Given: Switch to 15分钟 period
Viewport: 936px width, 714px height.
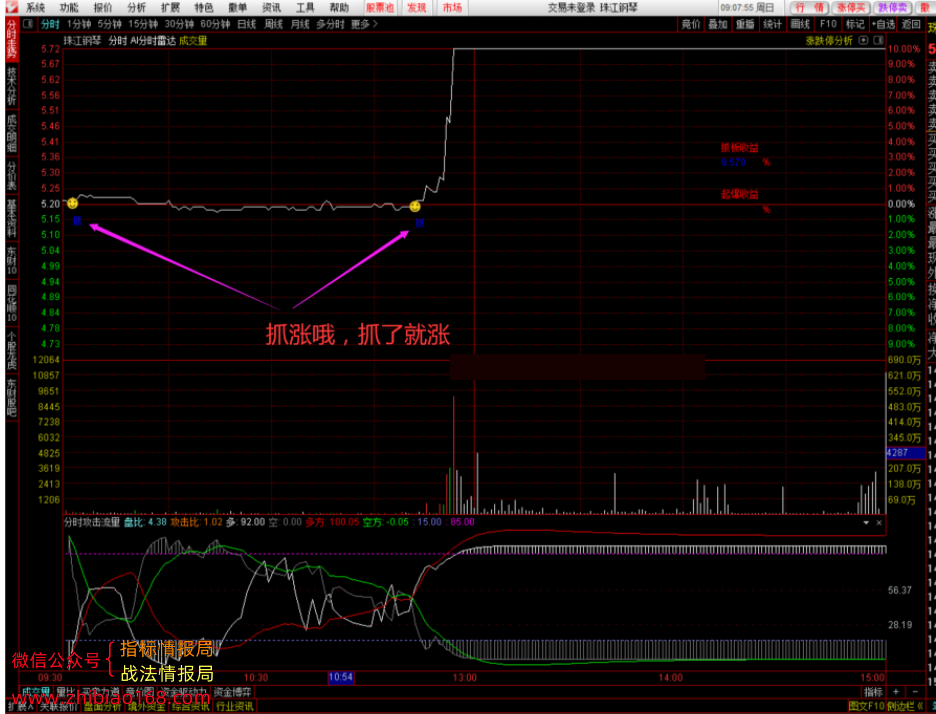Looking at the screenshot, I should (143, 24).
